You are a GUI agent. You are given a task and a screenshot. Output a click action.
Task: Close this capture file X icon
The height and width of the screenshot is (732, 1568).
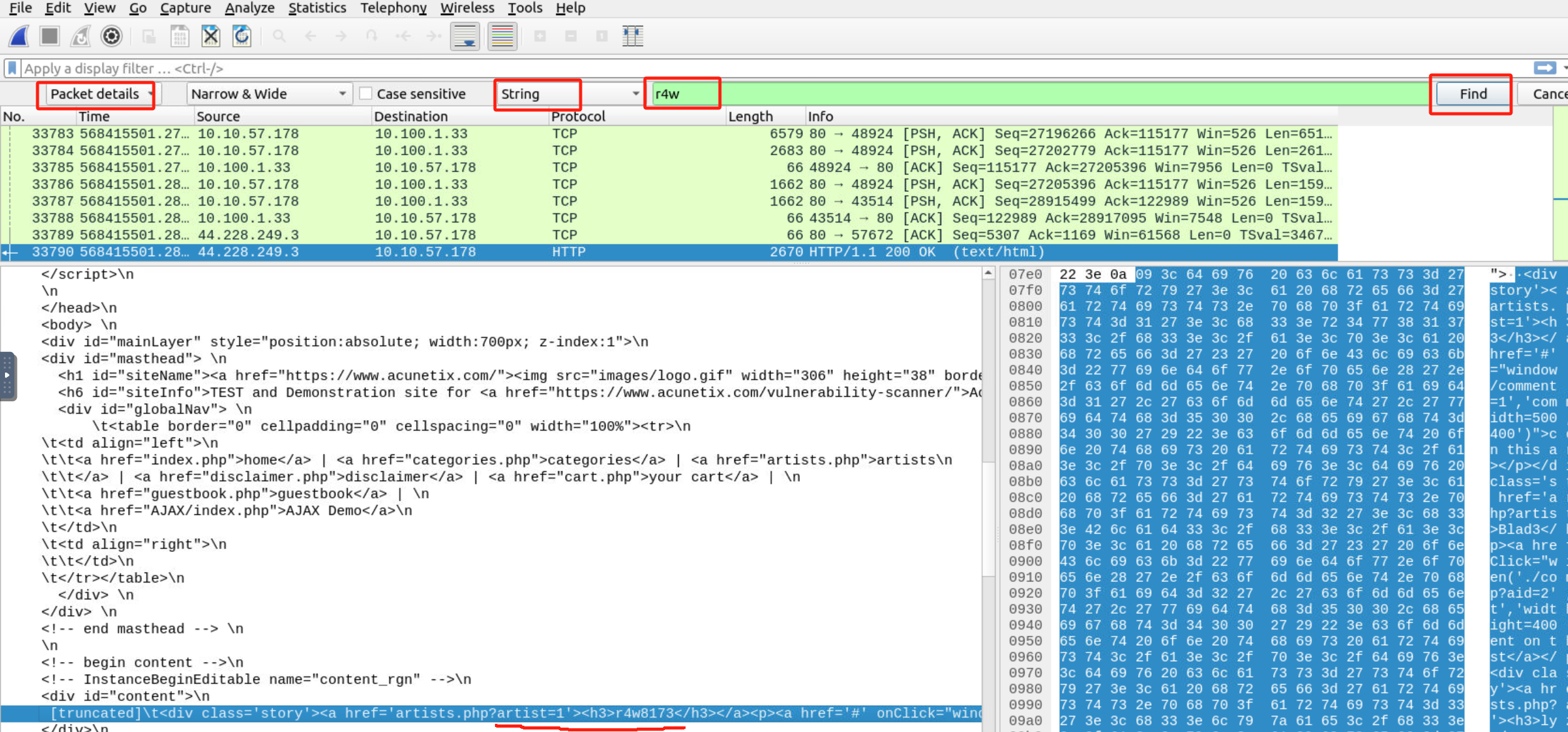[211, 36]
